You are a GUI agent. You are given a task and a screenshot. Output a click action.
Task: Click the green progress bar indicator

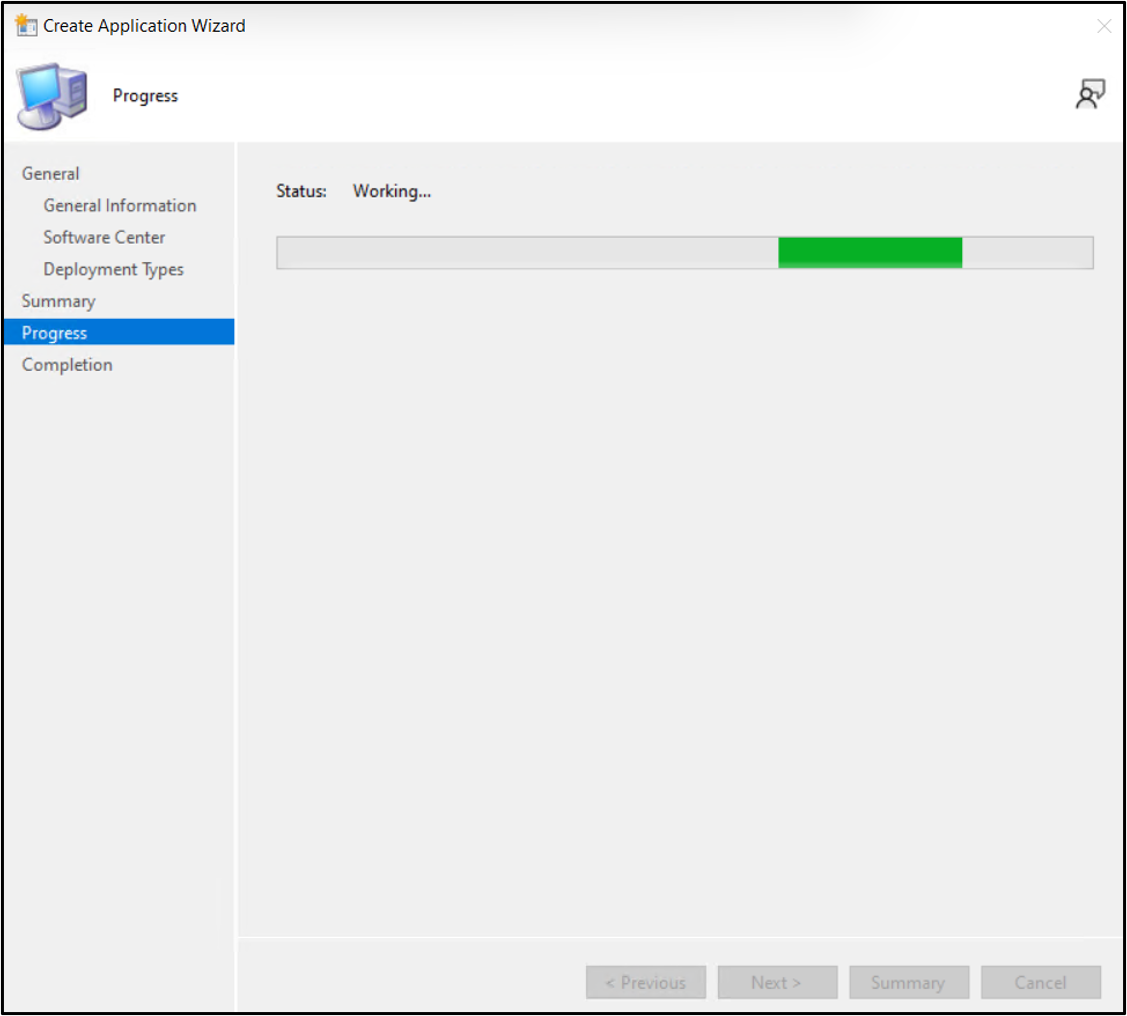tap(870, 253)
